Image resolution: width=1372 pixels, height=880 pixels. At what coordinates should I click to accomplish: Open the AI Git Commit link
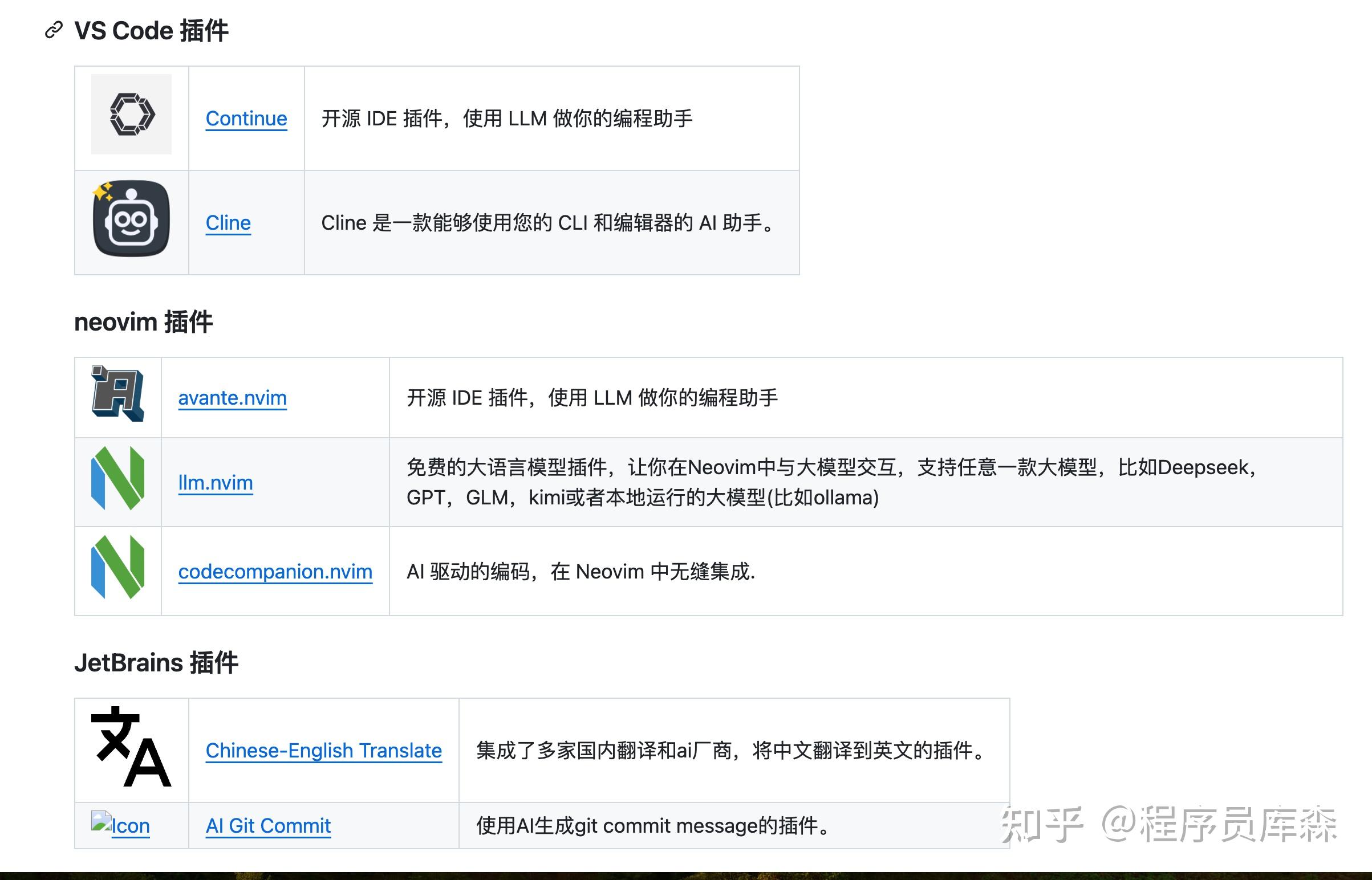pyautogui.click(x=267, y=825)
